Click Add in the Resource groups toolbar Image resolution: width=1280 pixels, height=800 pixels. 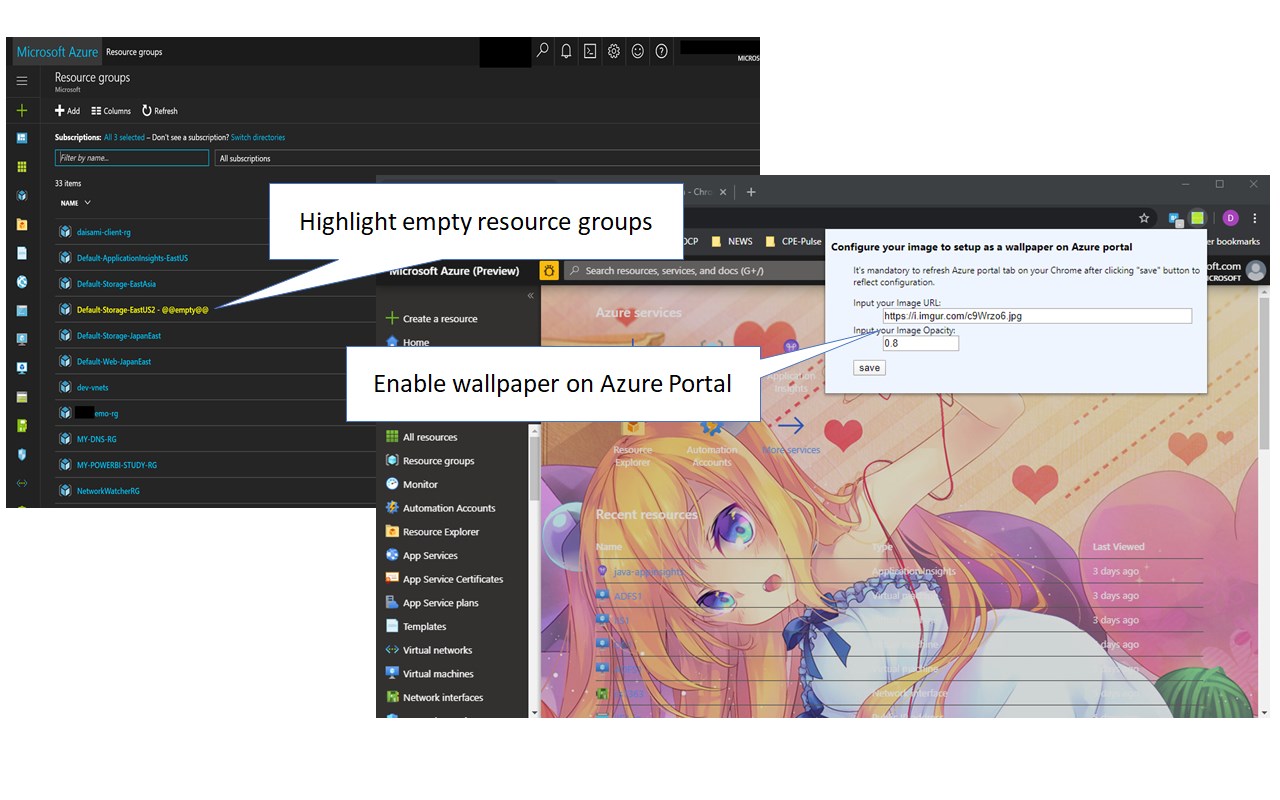tap(67, 111)
